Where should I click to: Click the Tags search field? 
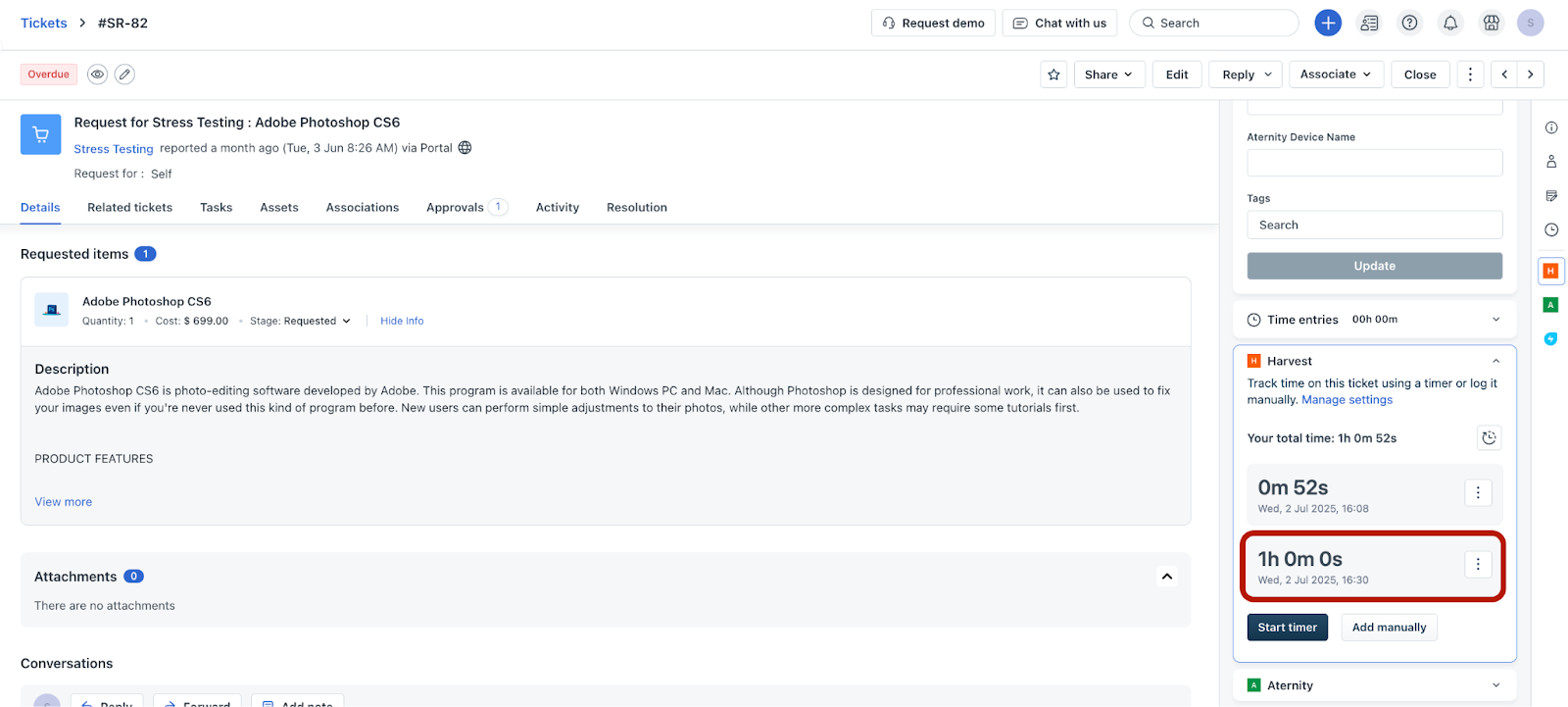pos(1375,225)
